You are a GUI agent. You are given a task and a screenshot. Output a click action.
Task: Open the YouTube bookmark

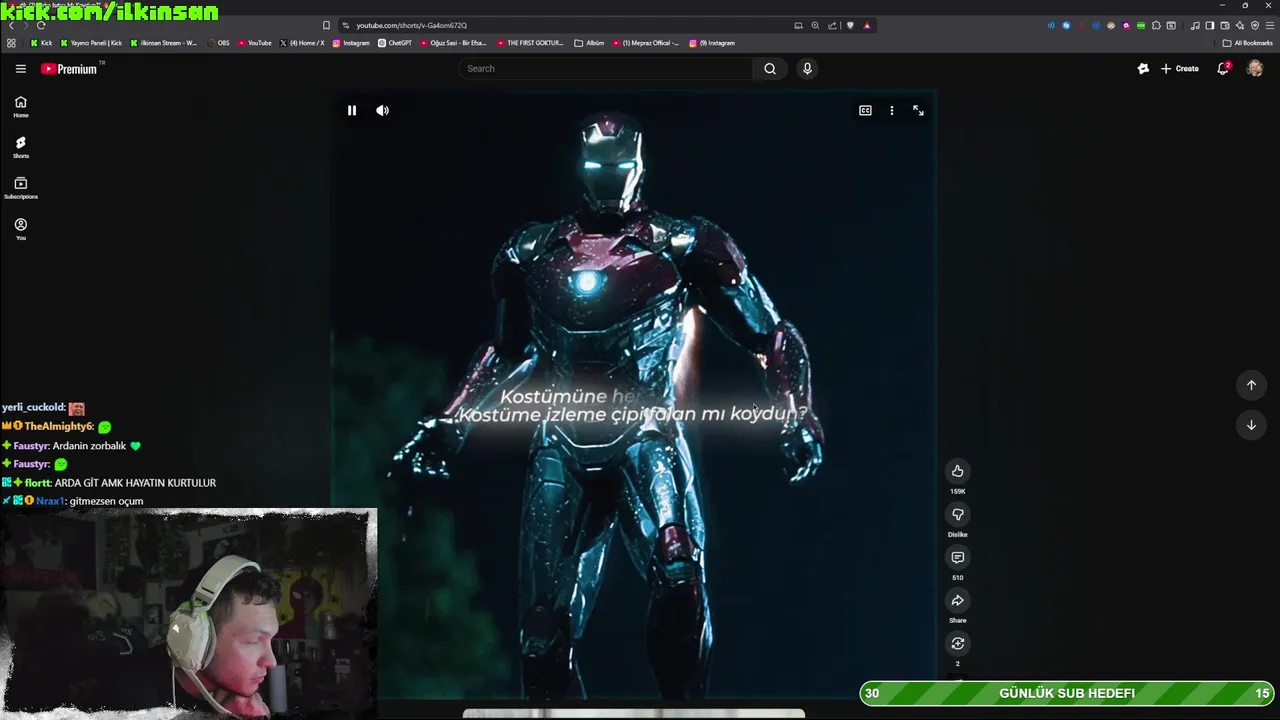[x=255, y=43]
